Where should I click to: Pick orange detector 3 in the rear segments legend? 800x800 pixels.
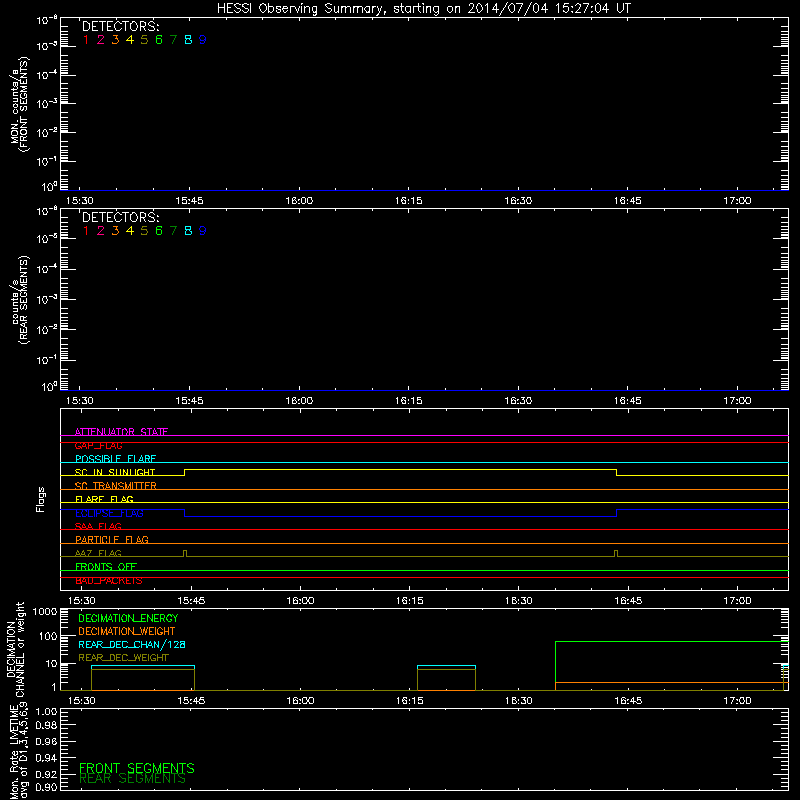pyautogui.click(x=115, y=231)
